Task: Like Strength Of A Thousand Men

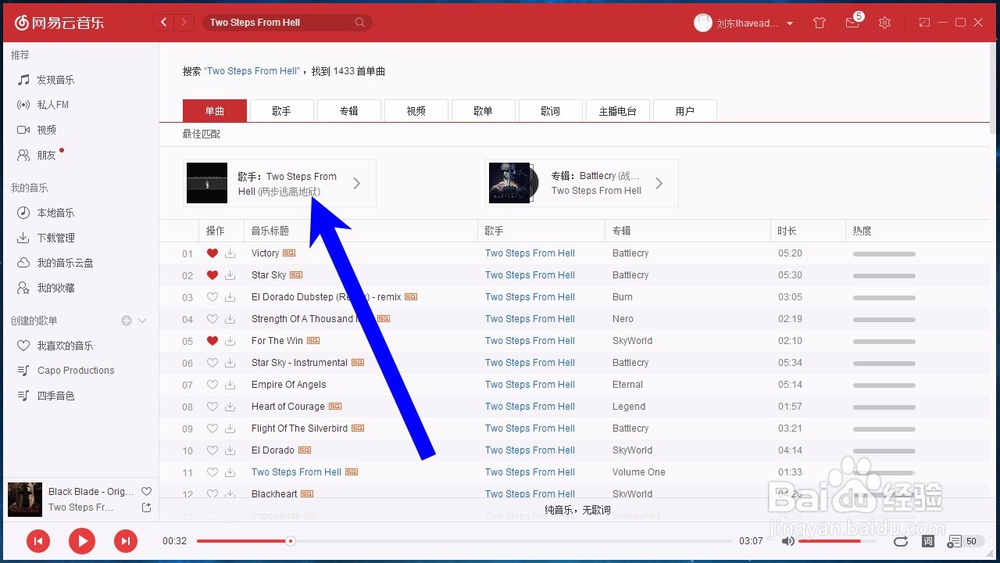Action: 212,319
